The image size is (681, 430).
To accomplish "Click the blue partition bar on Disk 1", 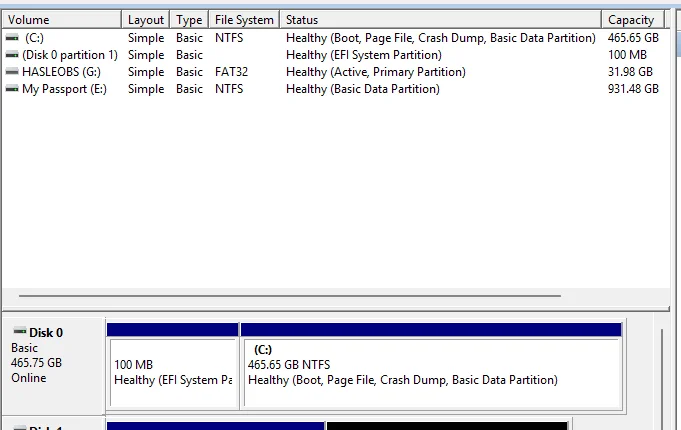I will [x=215, y=426].
